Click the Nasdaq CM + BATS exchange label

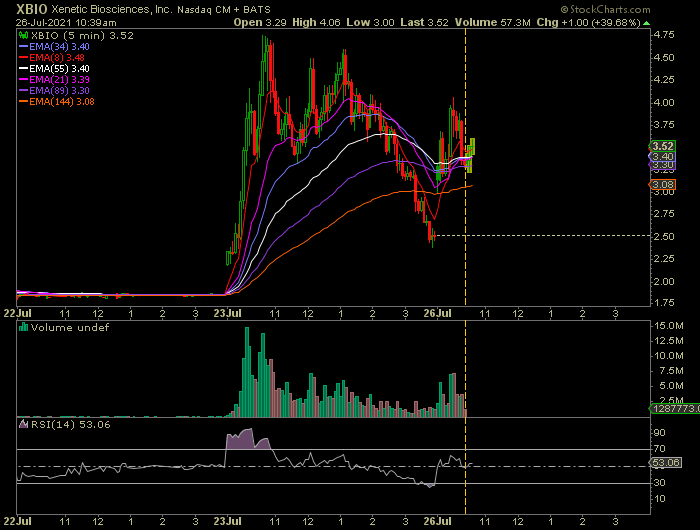point(224,9)
